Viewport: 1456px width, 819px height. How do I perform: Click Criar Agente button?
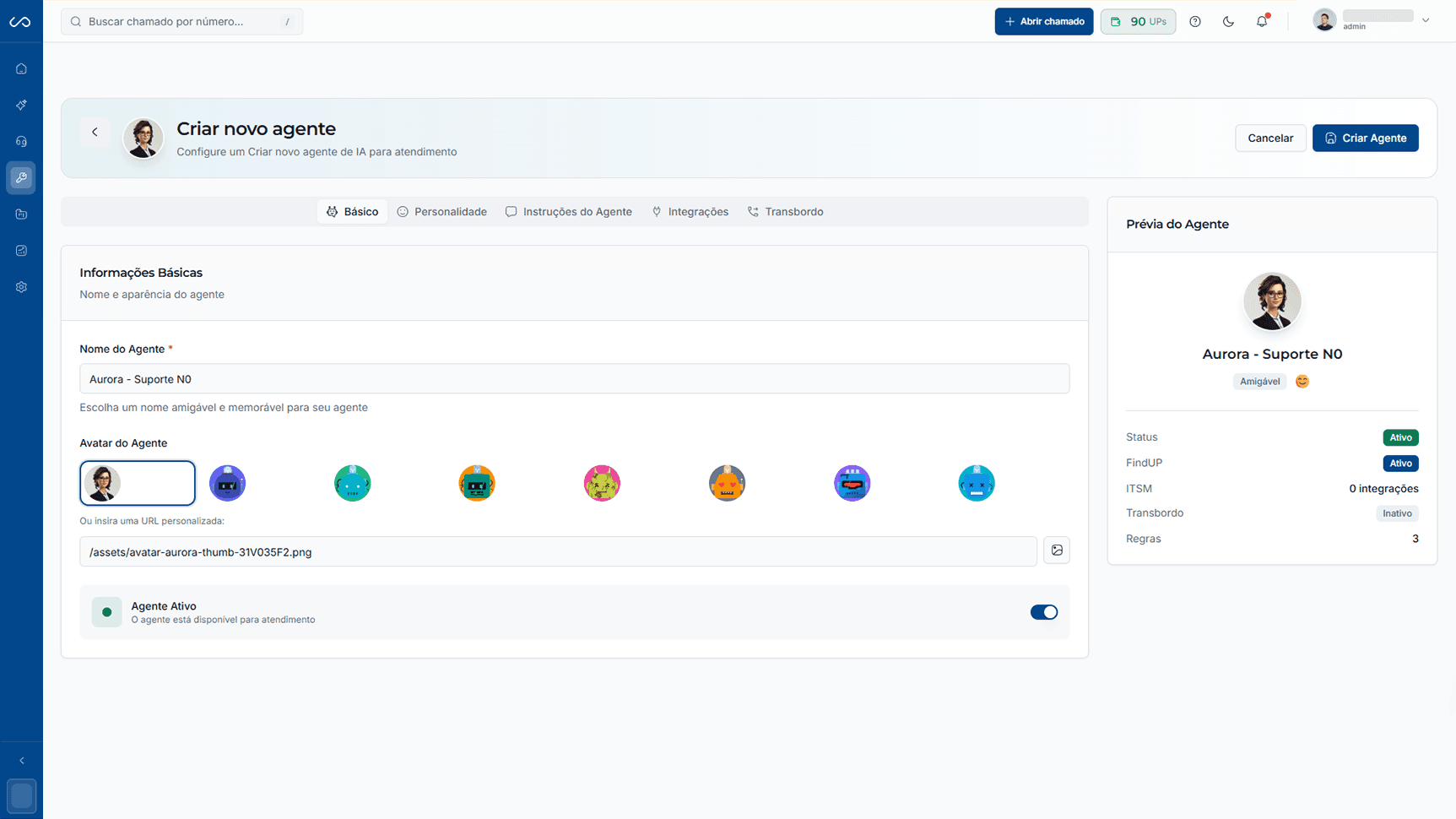1365,138
